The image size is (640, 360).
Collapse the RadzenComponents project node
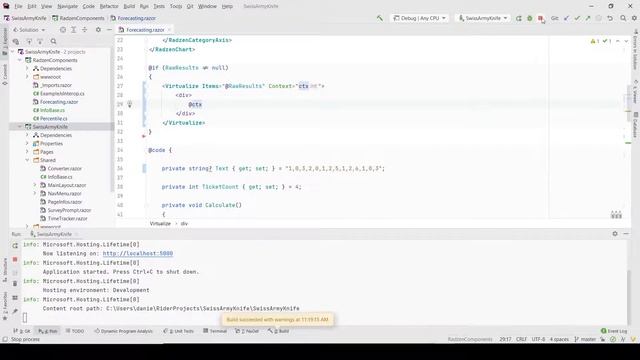click(20, 60)
